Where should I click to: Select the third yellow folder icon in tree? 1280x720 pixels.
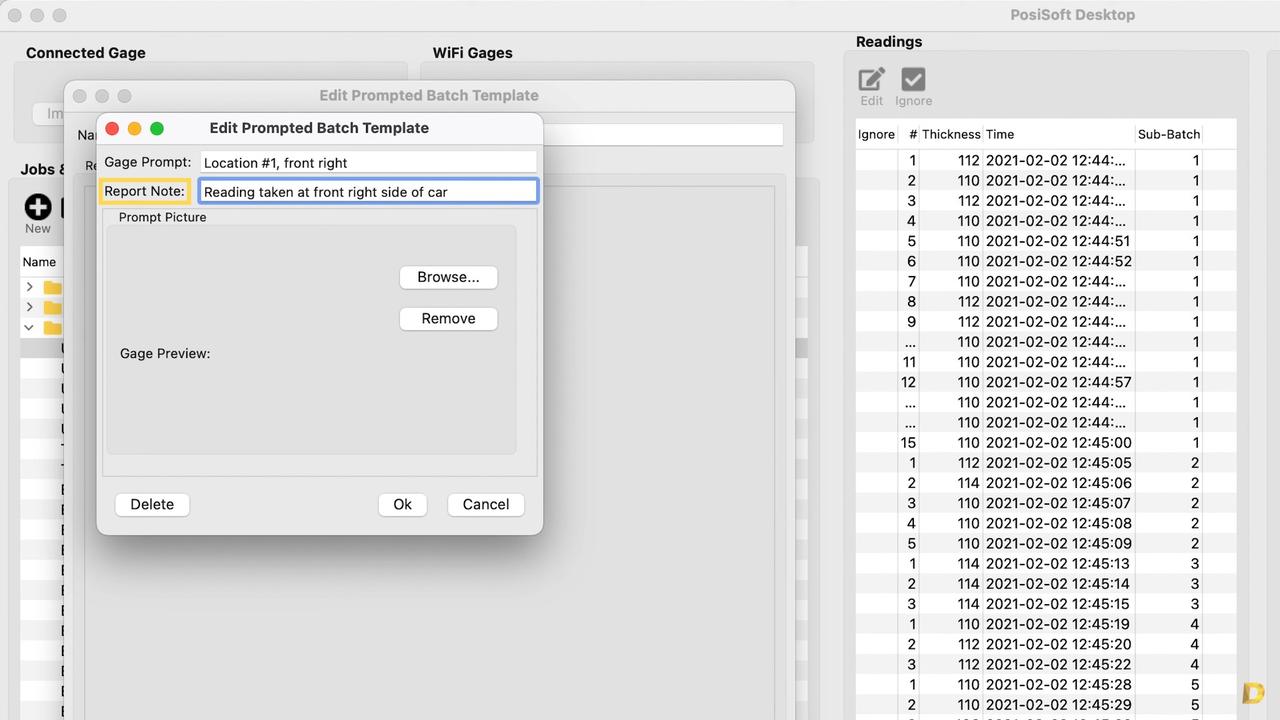pyautogui.click(x=52, y=328)
